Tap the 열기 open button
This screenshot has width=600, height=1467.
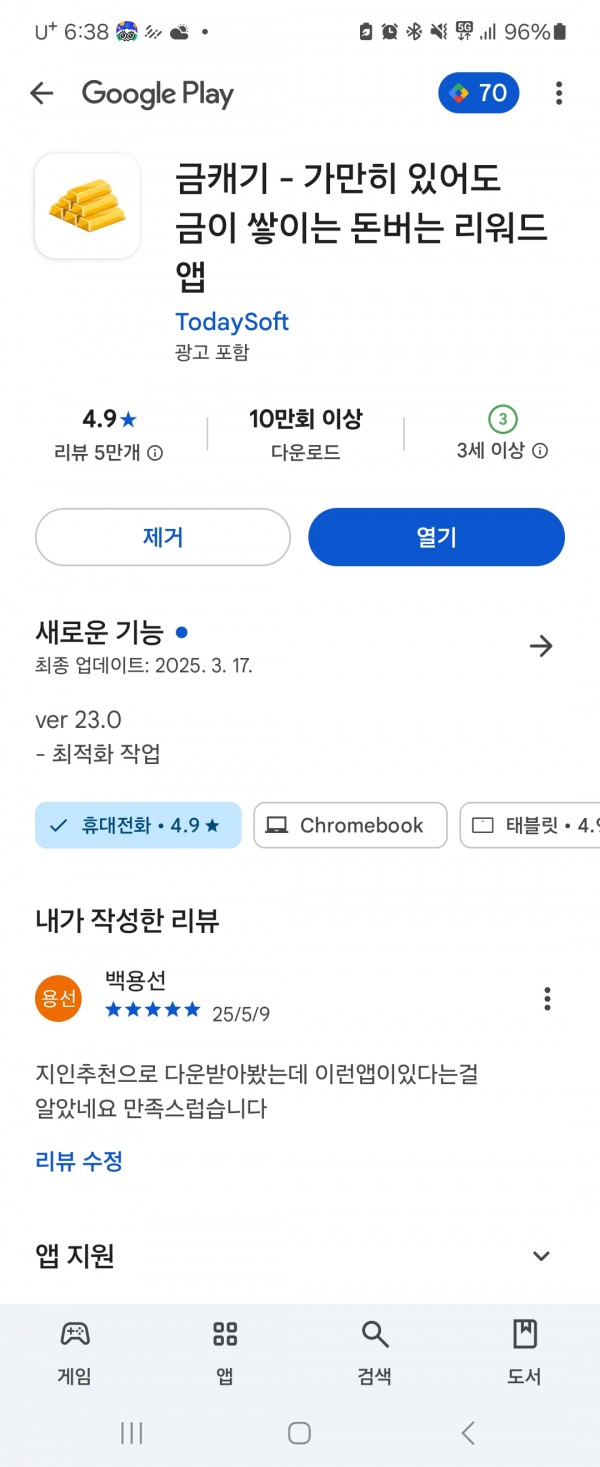tap(436, 537)
